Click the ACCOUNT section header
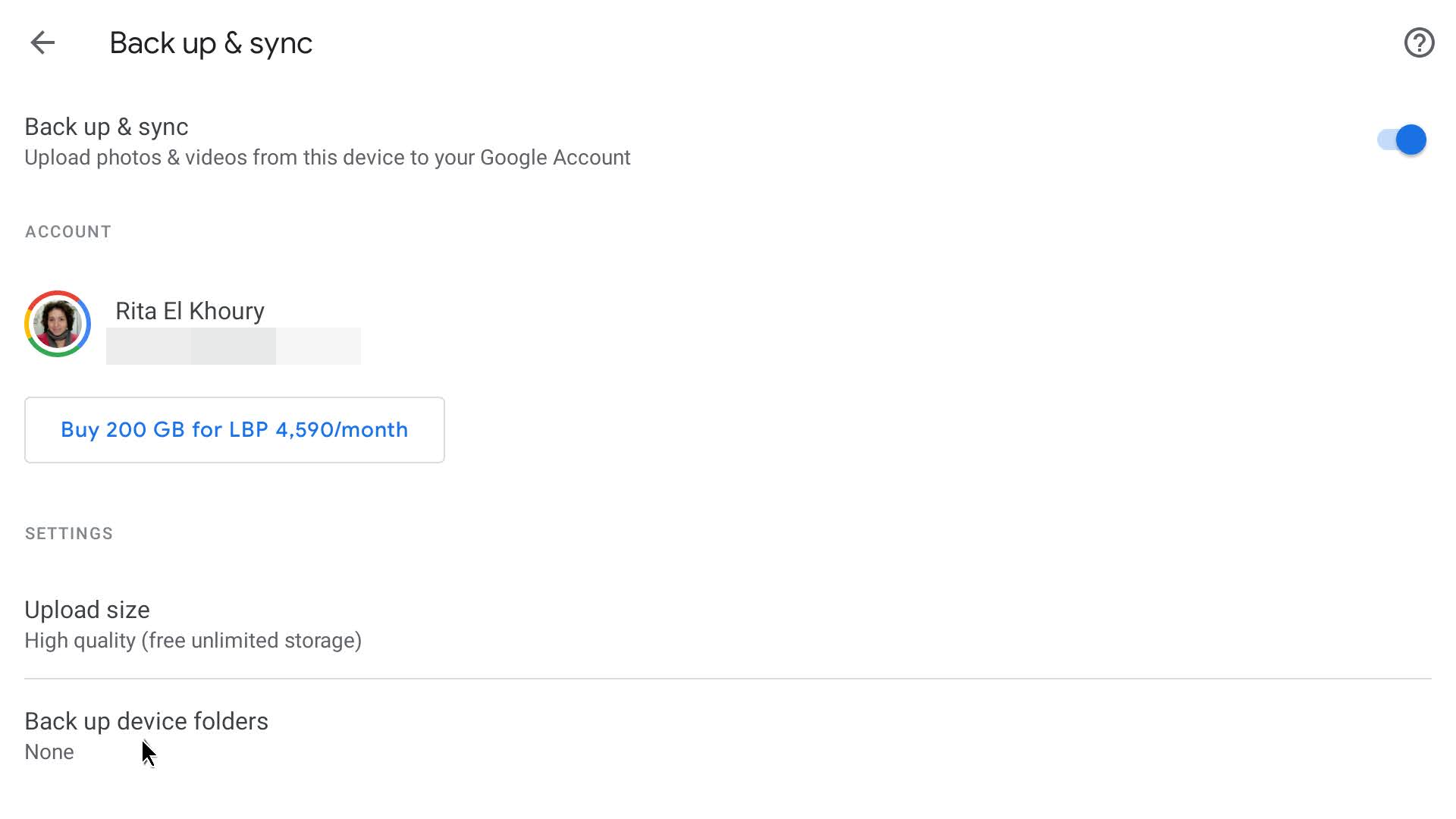Viewport: 1456px width, 819px height. (67, 231)
